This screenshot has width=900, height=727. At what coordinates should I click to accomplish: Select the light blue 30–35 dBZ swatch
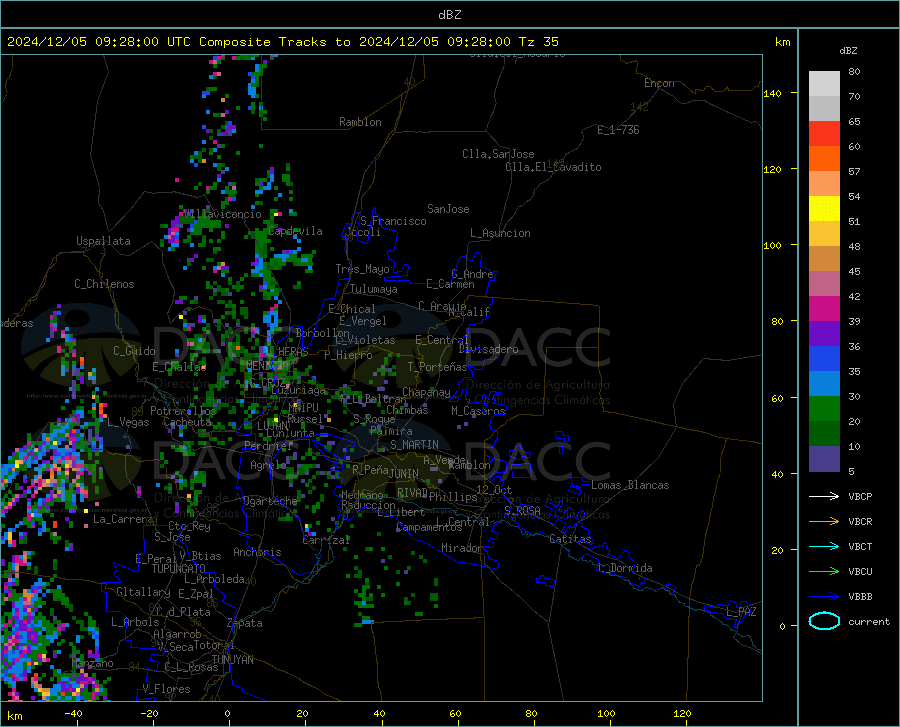pos(824,384)
